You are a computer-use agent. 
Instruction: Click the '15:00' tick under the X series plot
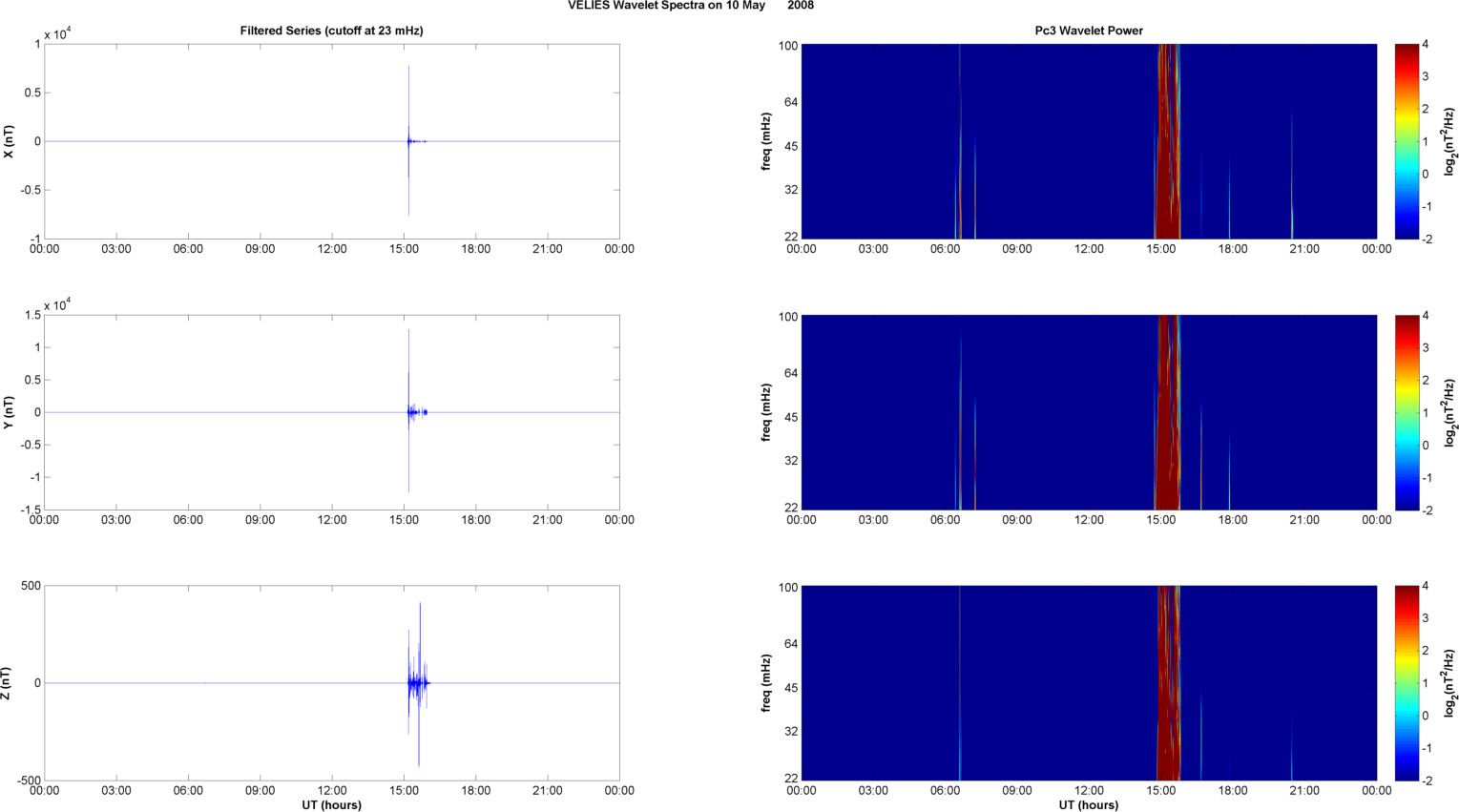click(x=404, y=249)
